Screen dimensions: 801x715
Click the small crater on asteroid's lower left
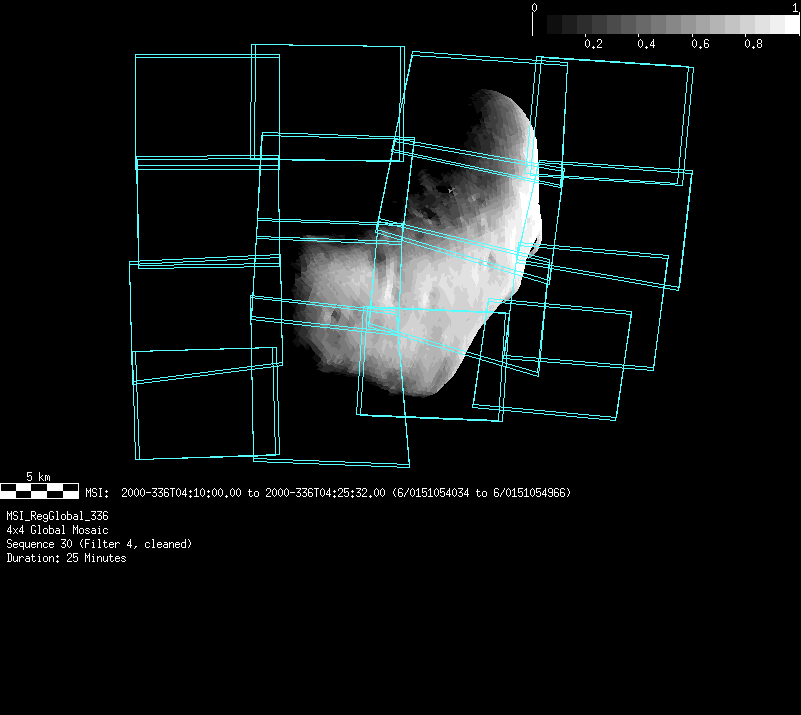coord(337,316)
